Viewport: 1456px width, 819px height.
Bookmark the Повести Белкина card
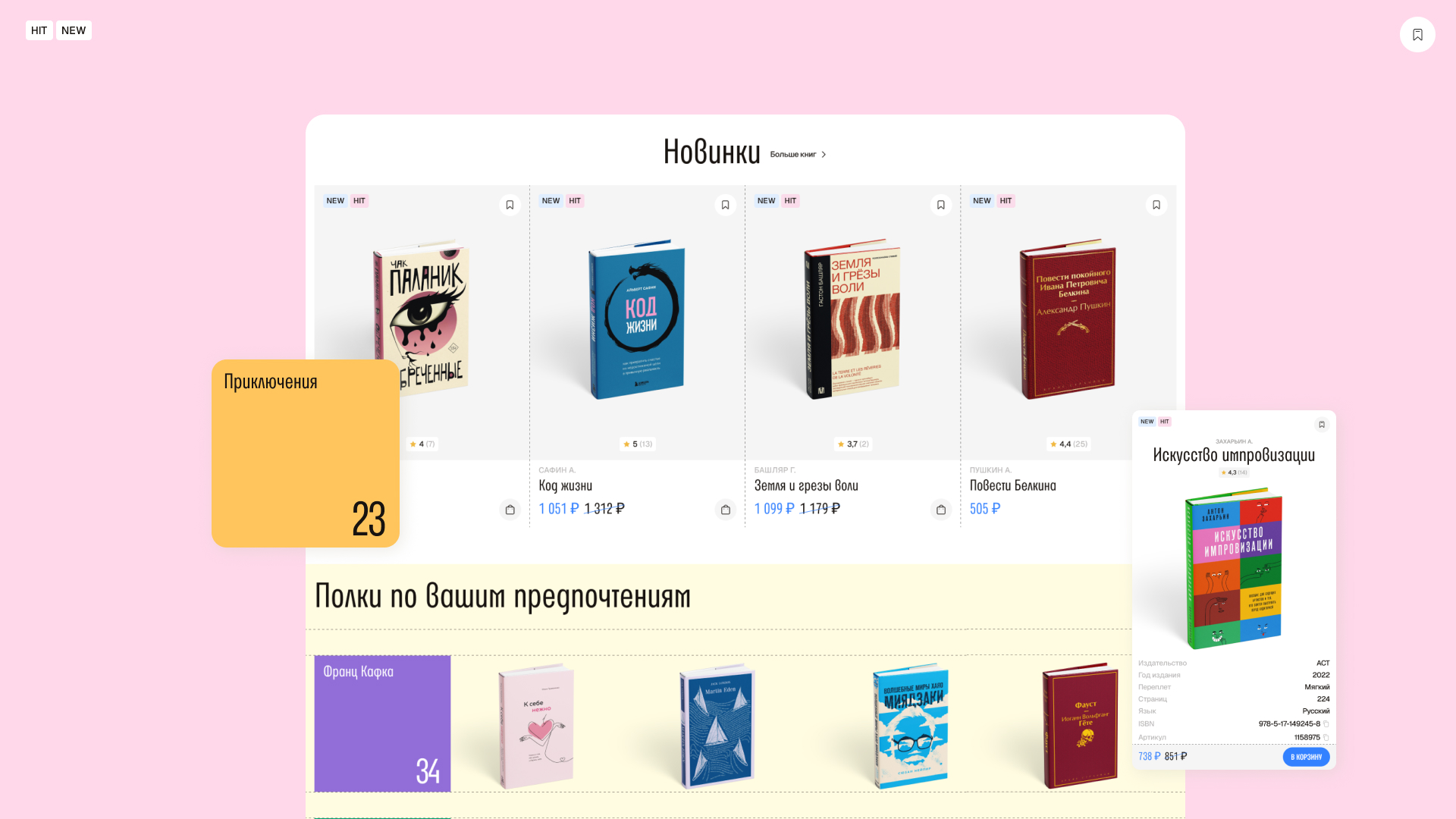[1156, 205]
